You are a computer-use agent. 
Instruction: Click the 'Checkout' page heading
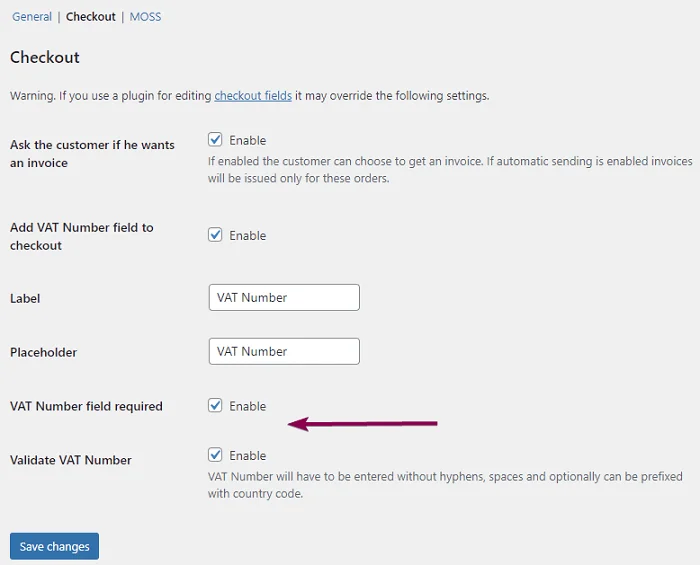45,57
